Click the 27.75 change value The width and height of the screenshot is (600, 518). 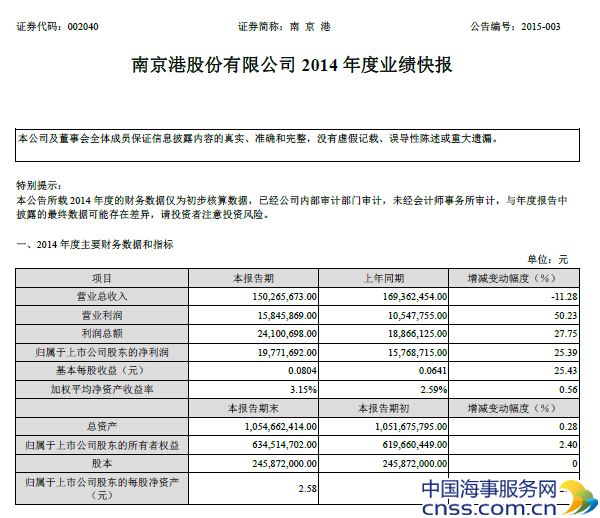click(x=566, y=334)
